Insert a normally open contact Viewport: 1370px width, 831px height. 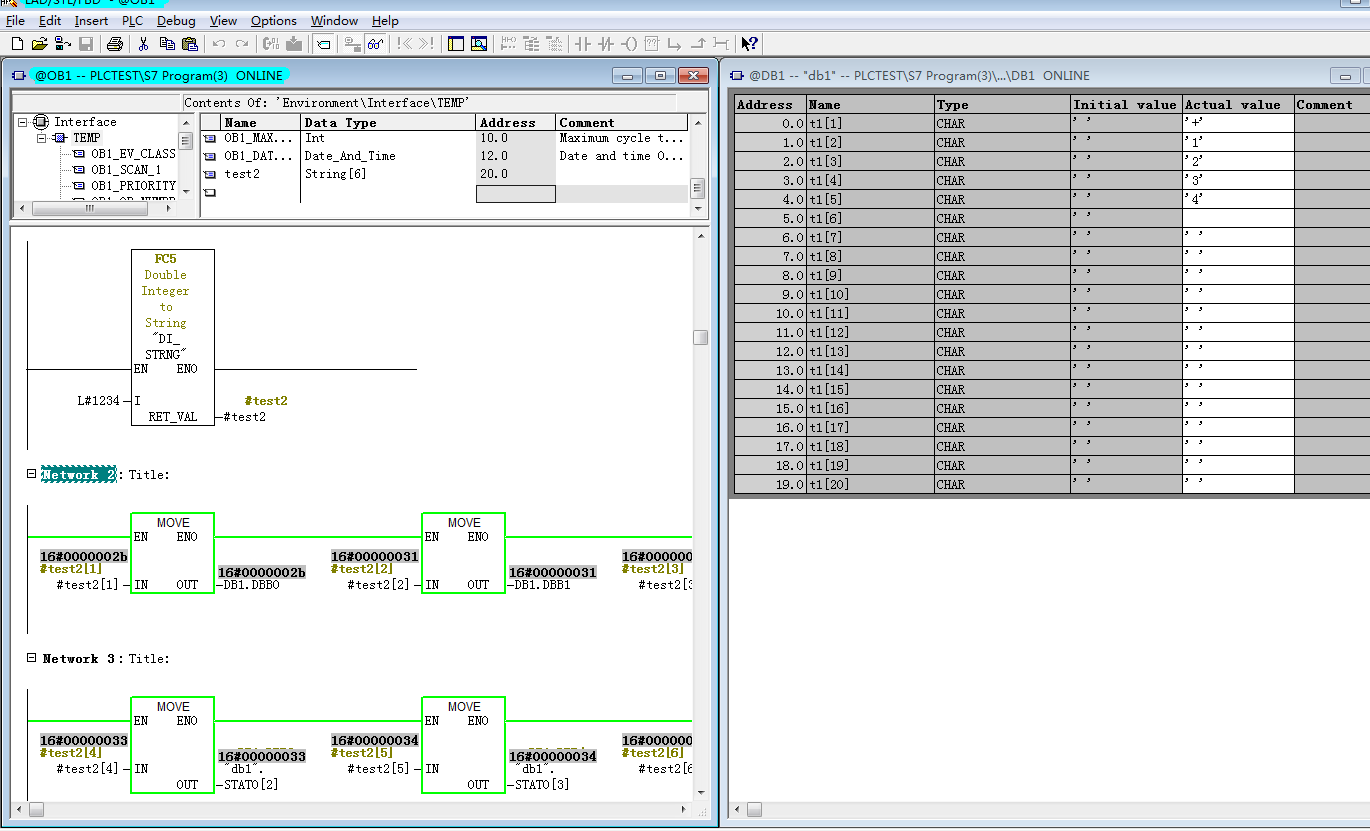pyautogui.click(x=583, y=44)
